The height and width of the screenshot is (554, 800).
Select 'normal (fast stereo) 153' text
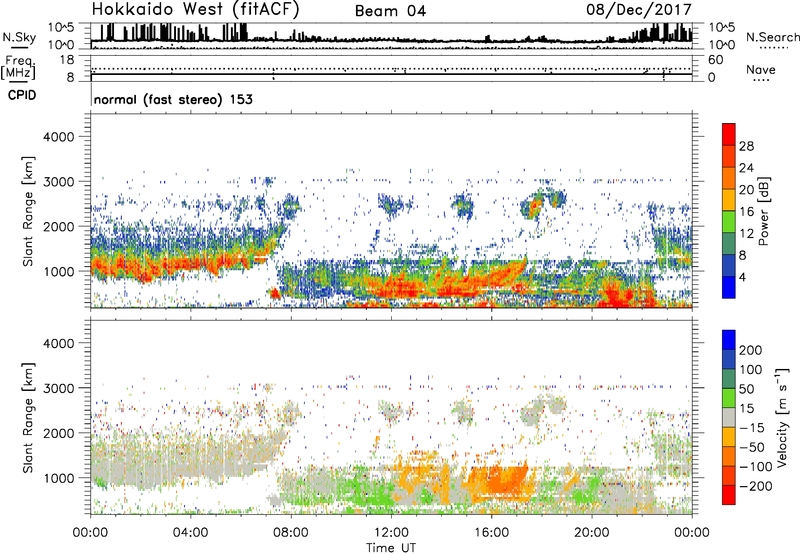click(173, 99)
